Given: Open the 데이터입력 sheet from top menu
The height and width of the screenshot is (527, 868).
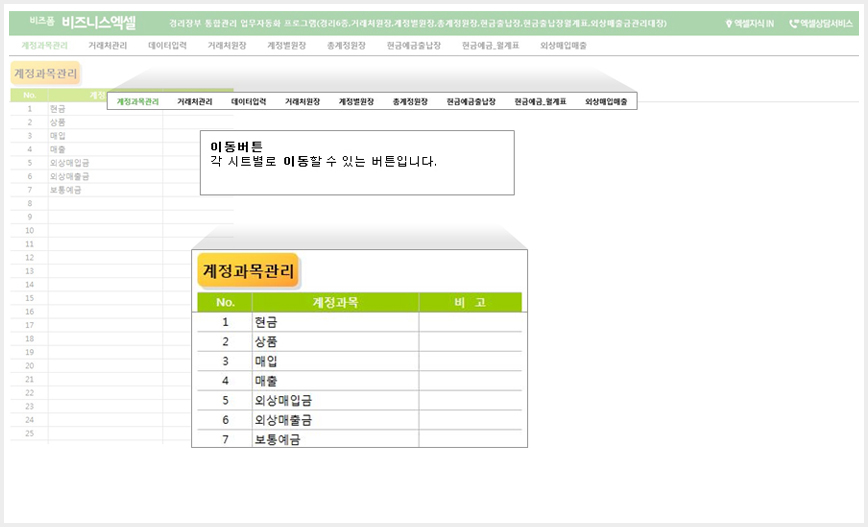Looking at the screenshot, I should click(x=167, y=45).
